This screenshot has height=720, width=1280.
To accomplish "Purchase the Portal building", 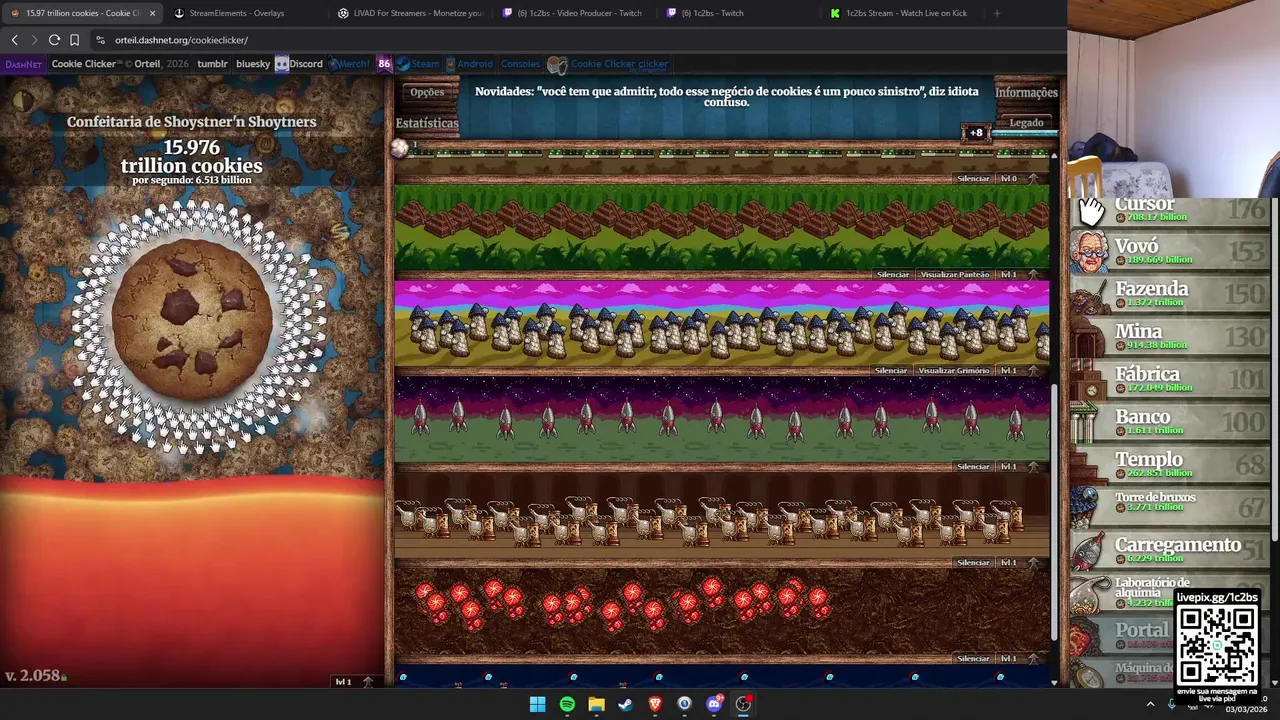I will 1122,635.
